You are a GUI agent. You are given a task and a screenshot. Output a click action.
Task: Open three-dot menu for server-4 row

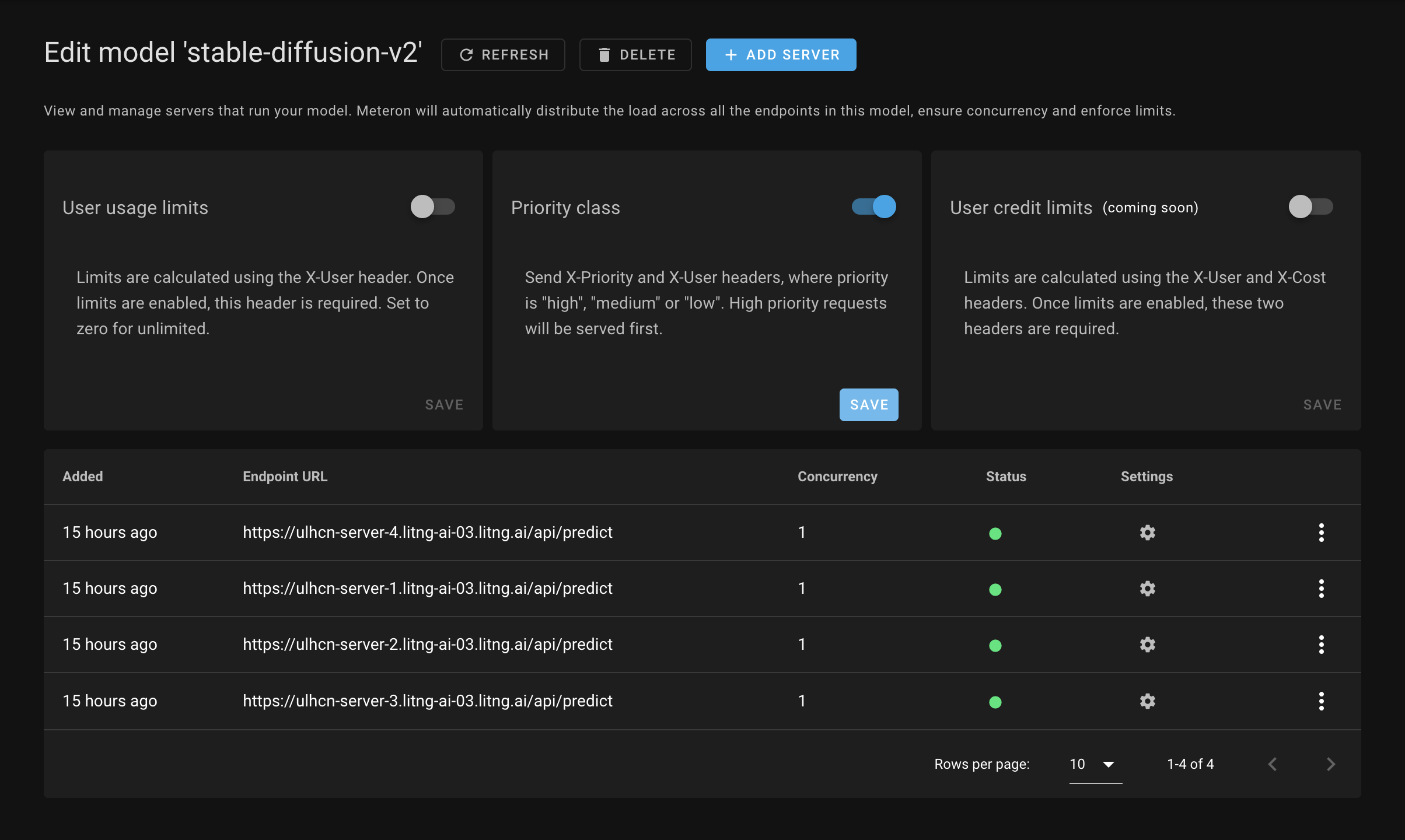click(x=1321, y=533)
